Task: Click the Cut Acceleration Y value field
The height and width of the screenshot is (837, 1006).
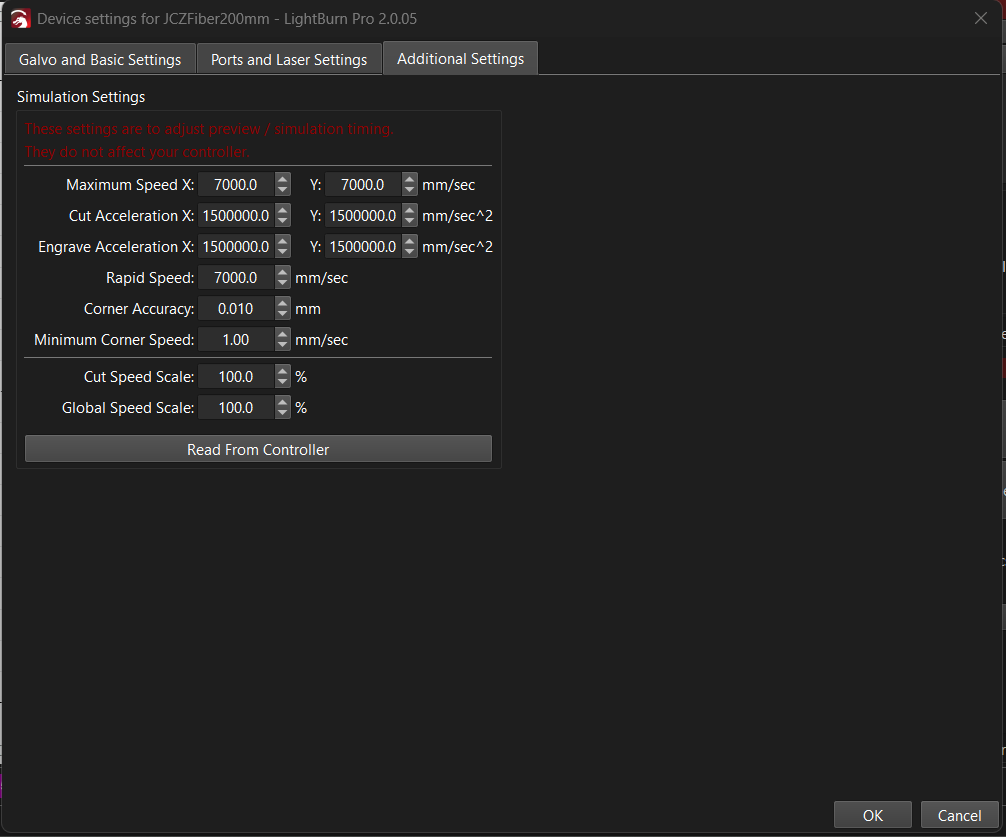Action: (x=362, y=216)
